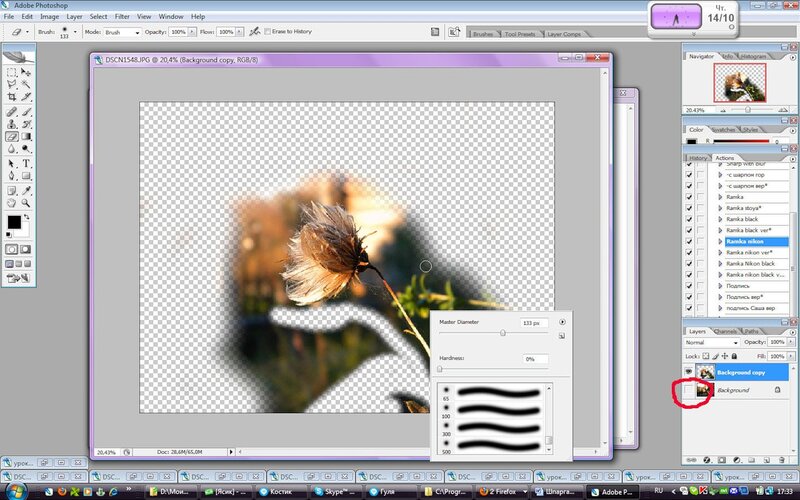The width and height of the screenshot is (800, 500).
Task: Show the Background layer visibility box
Action: tap(689, 390)
